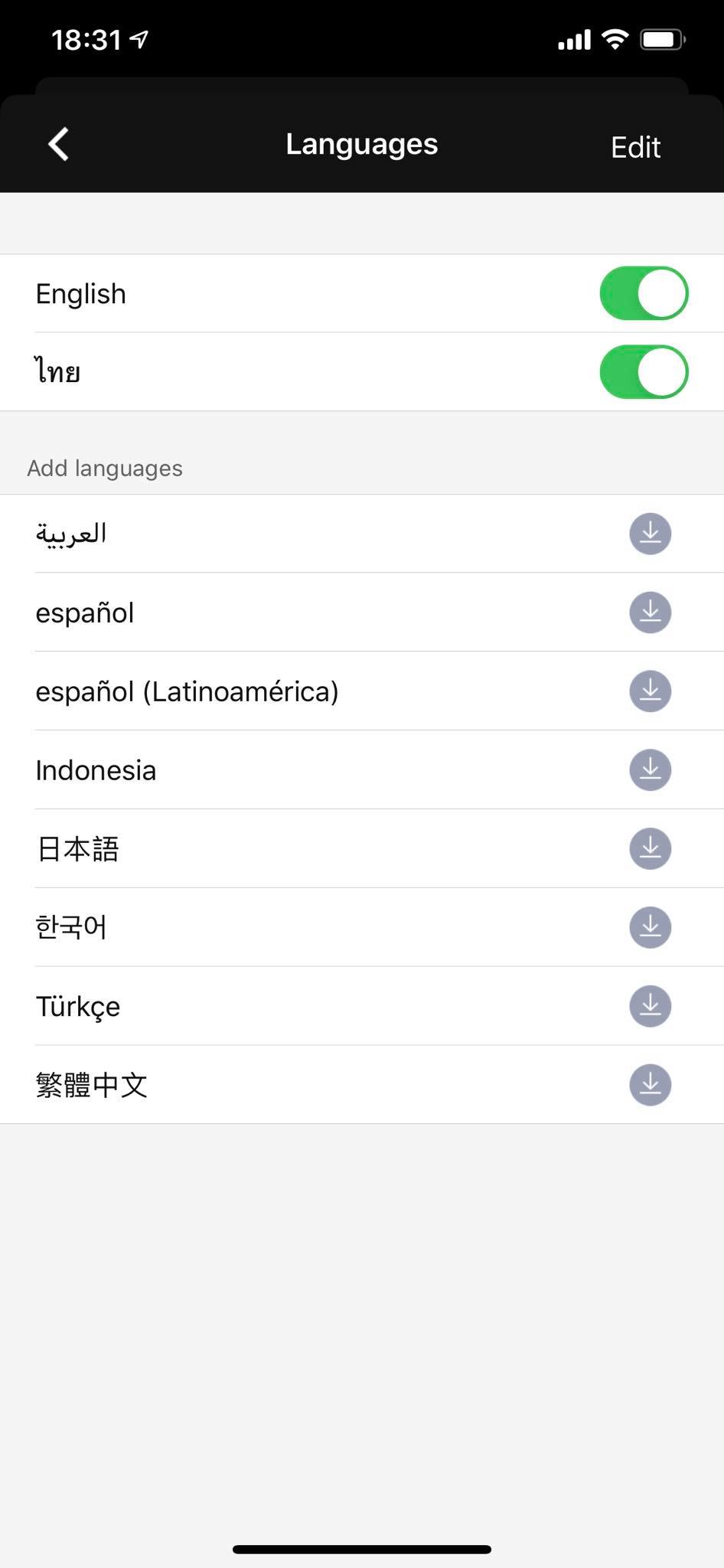Tap the Edit button in header
Viewport: 724px width, 1568px height.
point(635,147)
